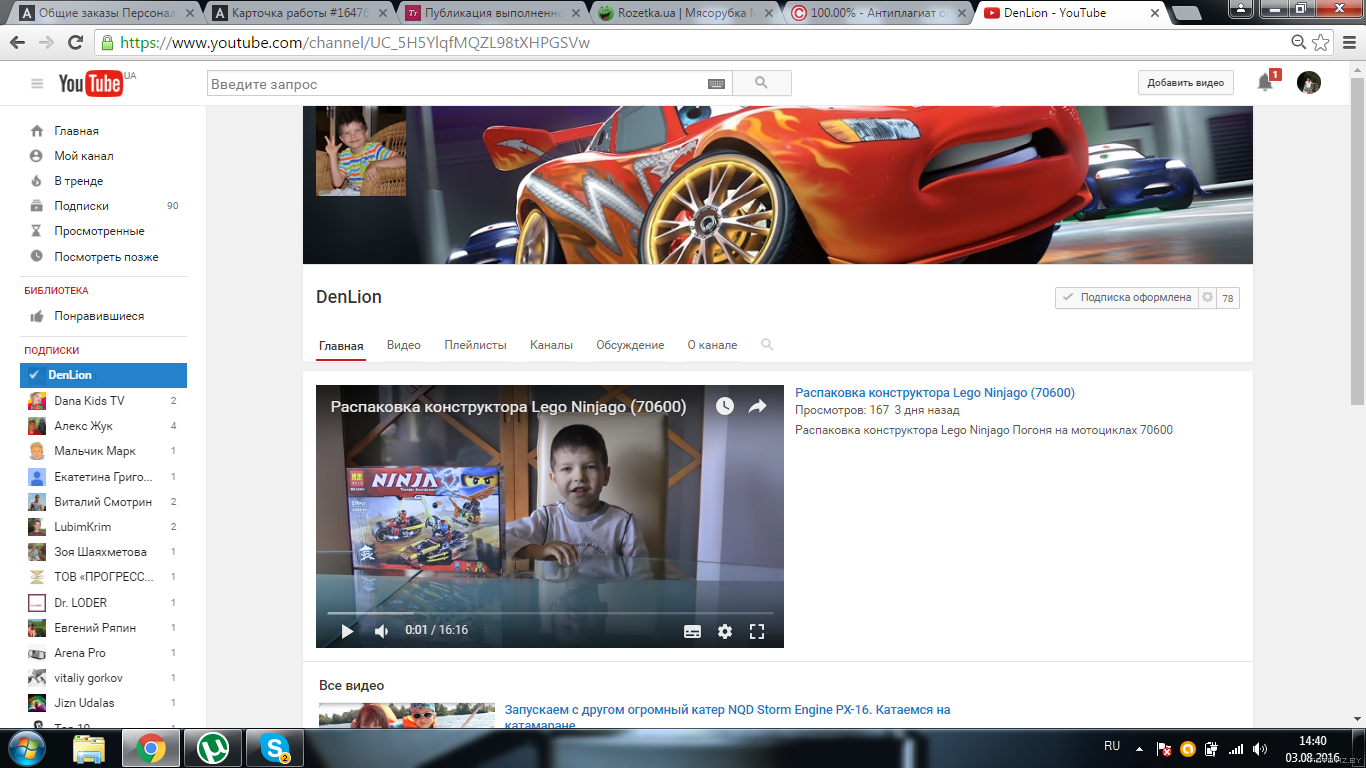Open video player settings gear
The width and height of the screenshot is (1366, 768).
[725, 631]
